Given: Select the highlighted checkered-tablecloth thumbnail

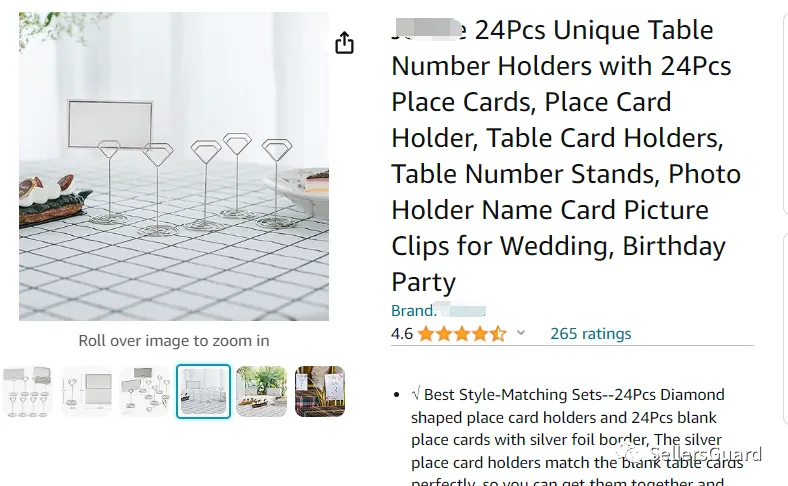Looking at the screenshot, I should pos(203,392).
